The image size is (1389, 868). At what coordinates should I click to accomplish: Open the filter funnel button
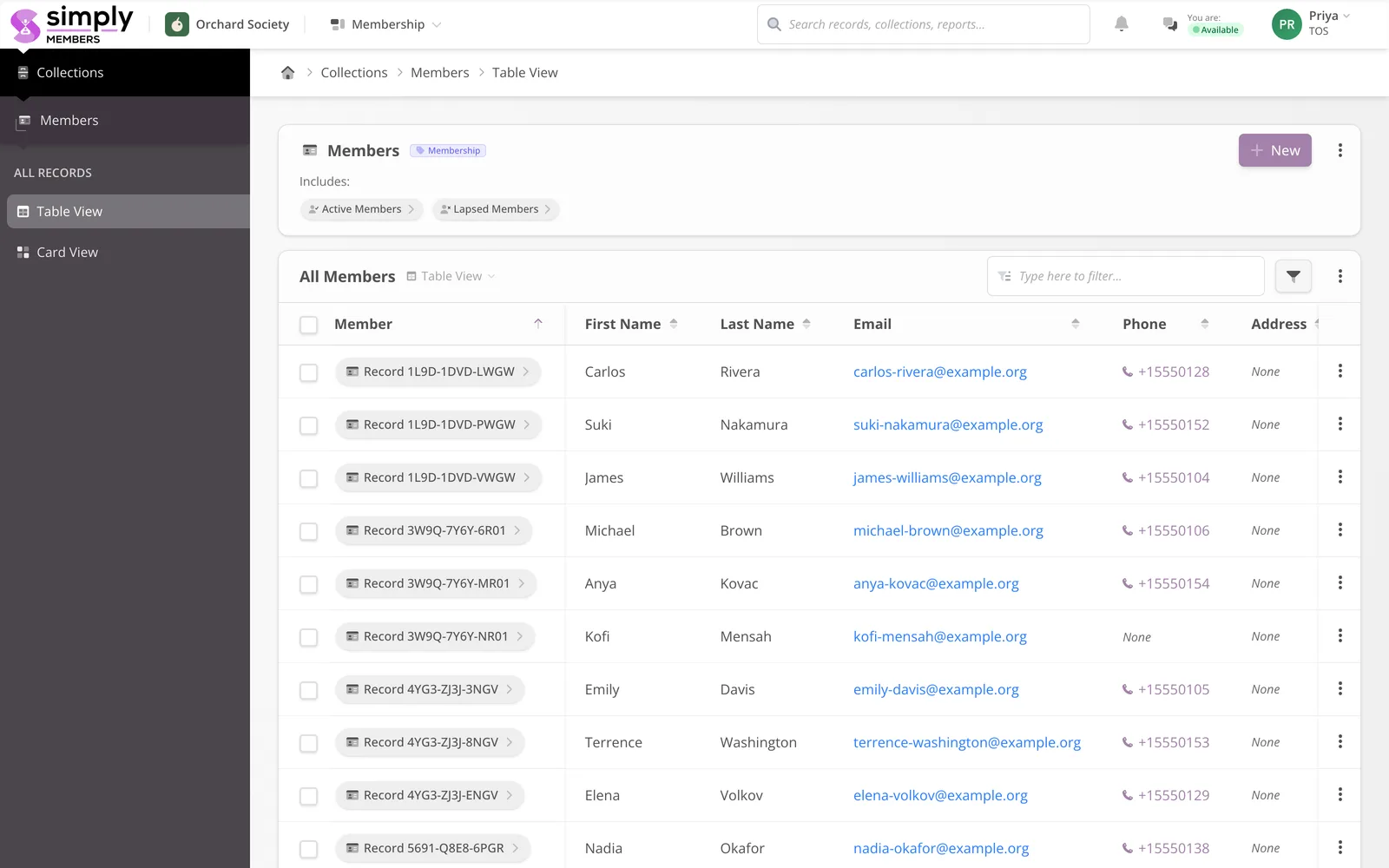1293,276
